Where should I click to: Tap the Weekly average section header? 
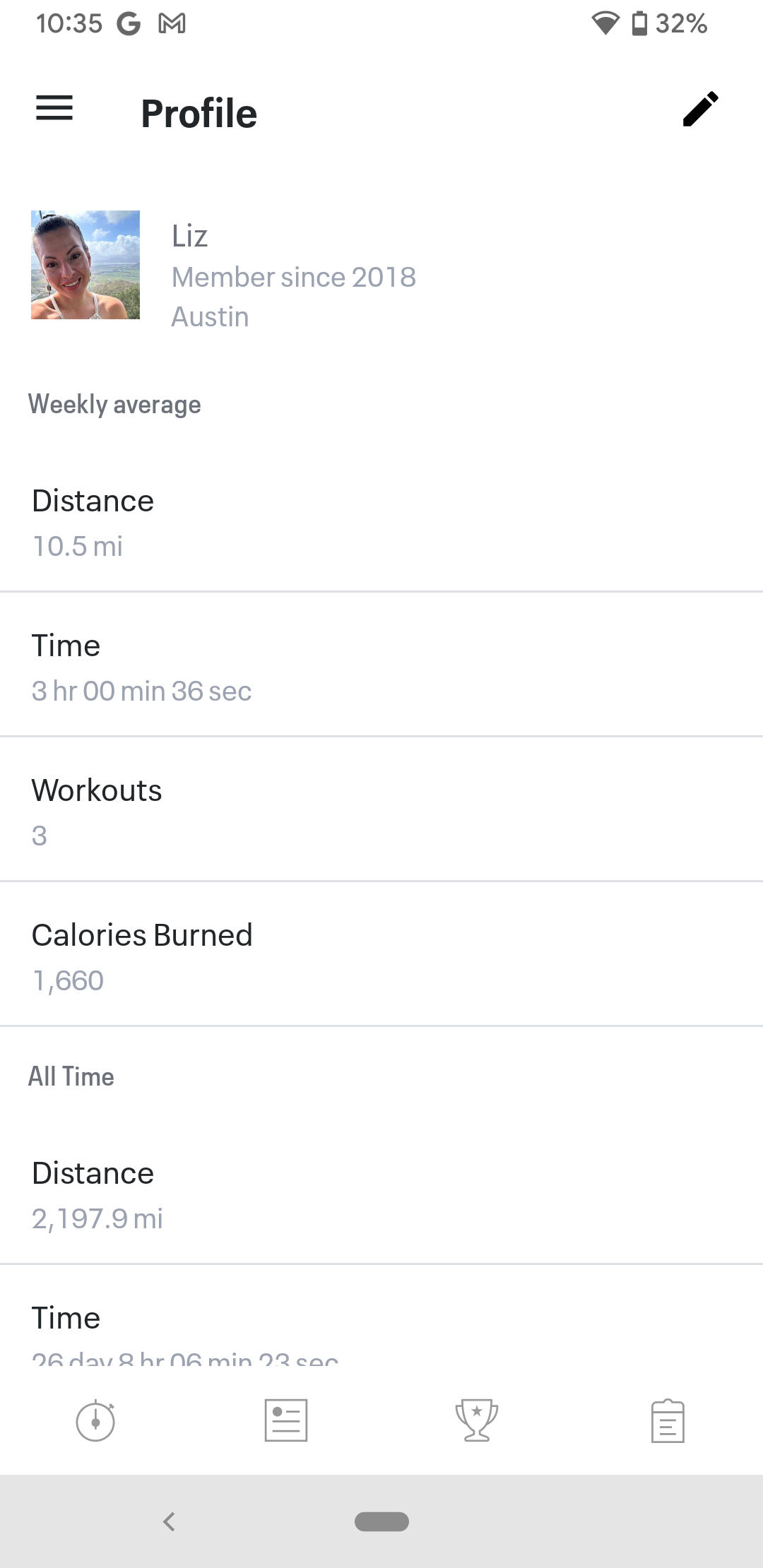(114, 405)
